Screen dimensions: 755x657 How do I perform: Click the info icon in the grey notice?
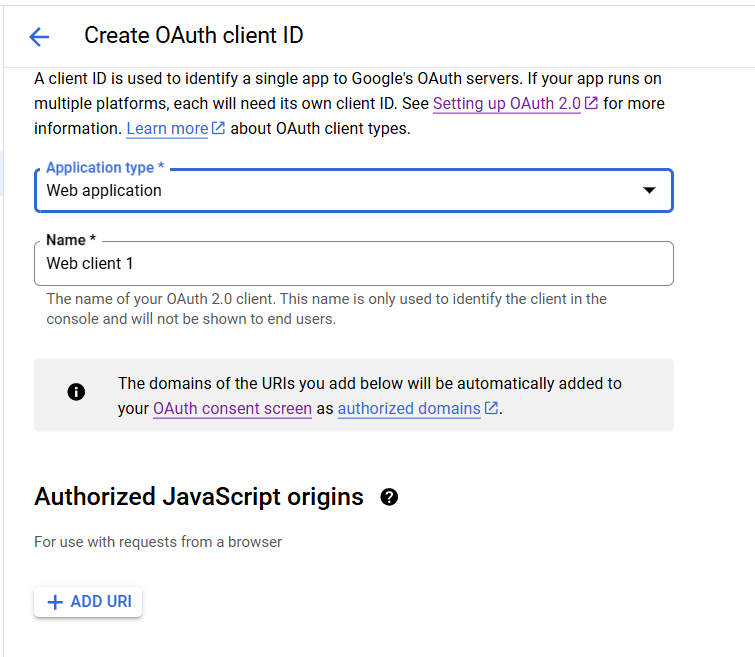[x=76, y=392]
